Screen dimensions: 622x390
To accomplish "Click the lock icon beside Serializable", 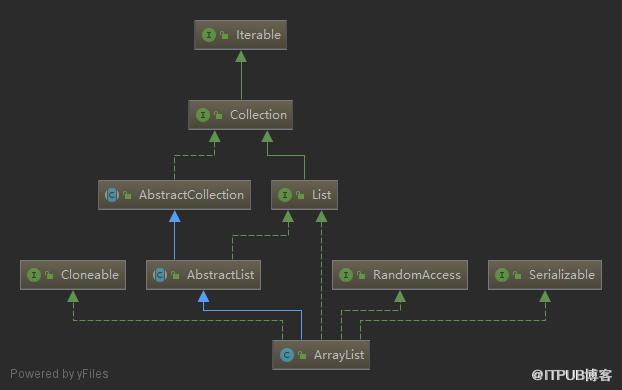I will pyautogui.click(x=517, y=275).
